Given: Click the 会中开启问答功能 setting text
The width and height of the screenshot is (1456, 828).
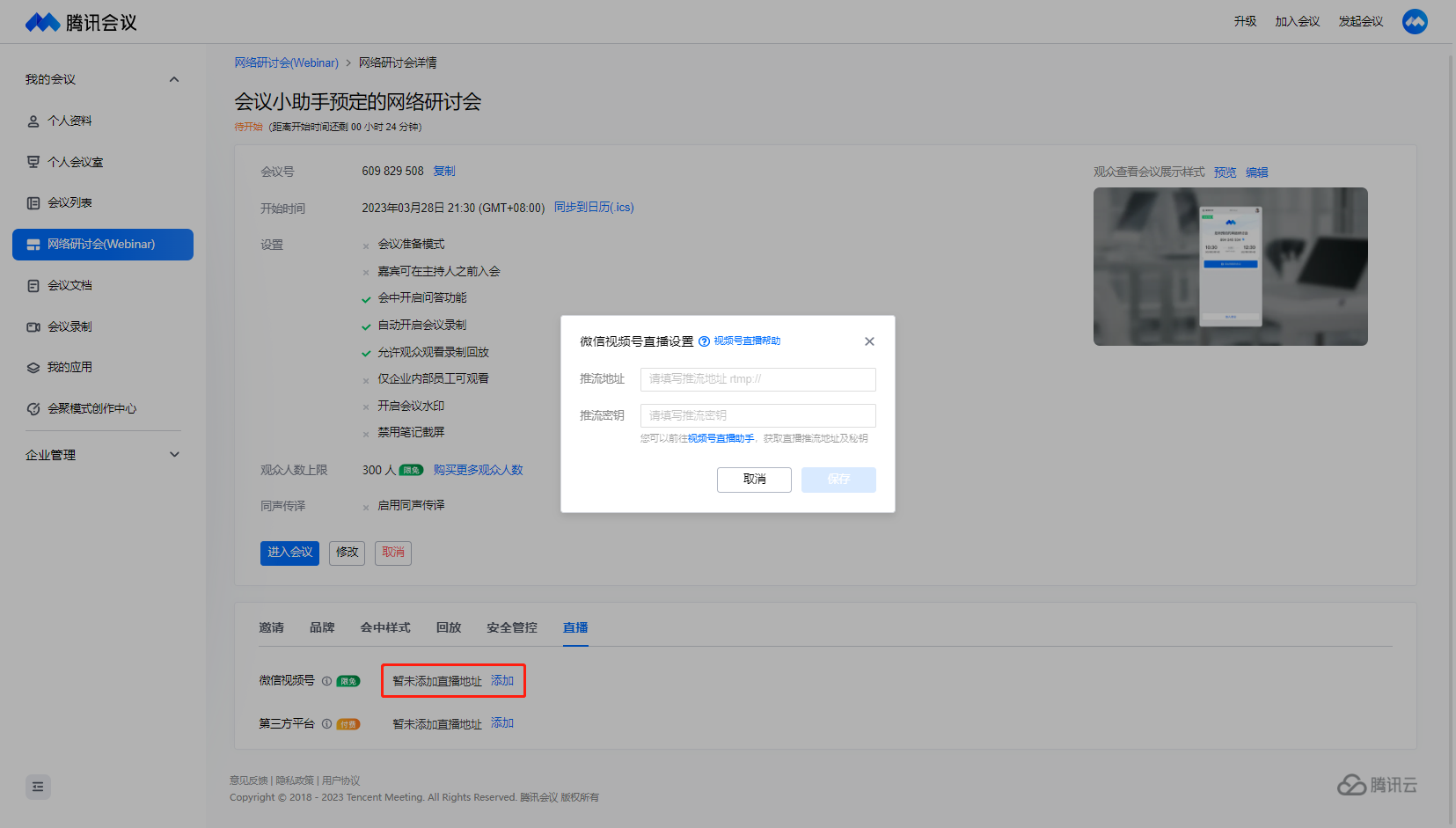Looking at the screenshot, I should (x=422, y=298).
